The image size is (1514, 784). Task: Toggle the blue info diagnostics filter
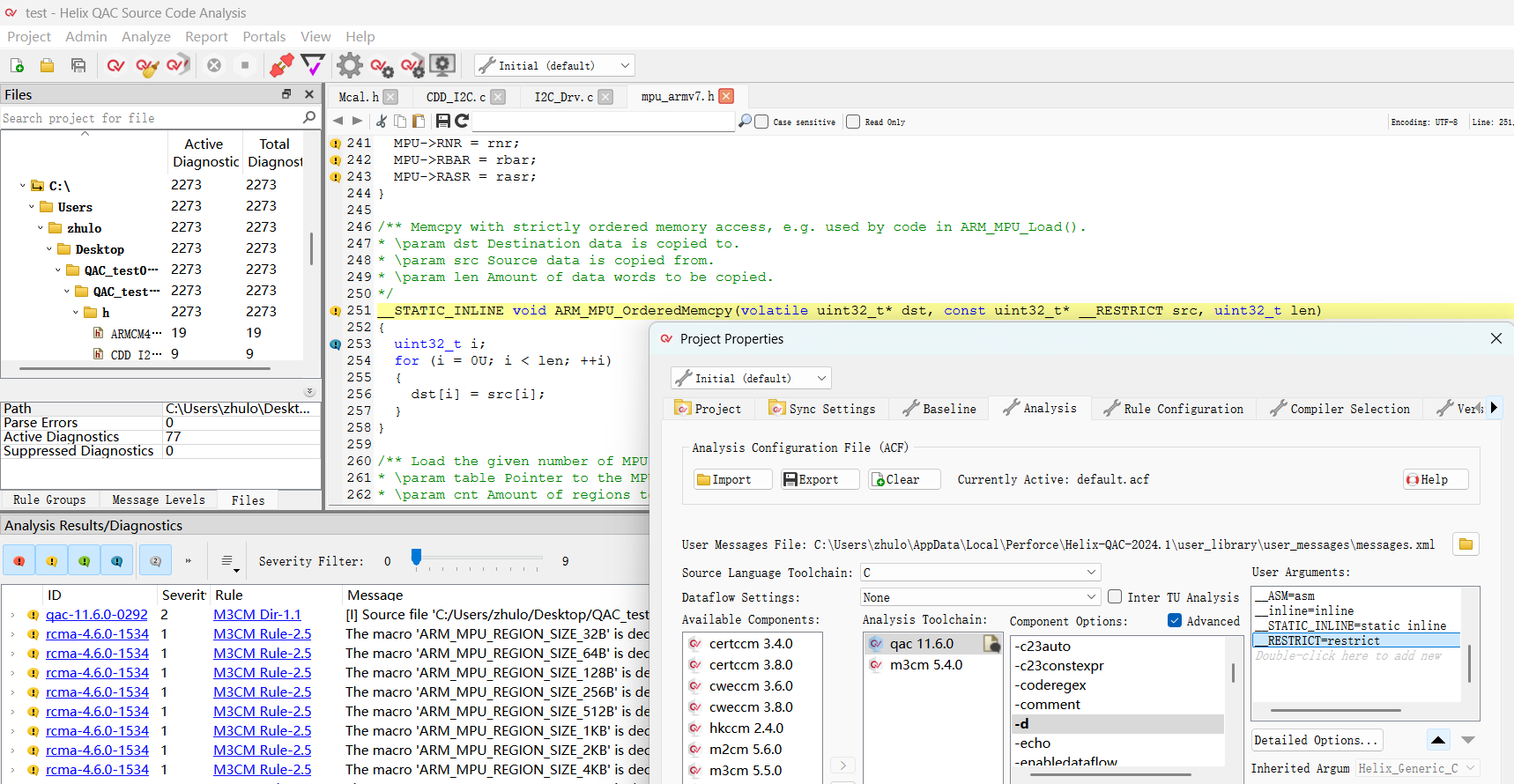click(117, 561)
